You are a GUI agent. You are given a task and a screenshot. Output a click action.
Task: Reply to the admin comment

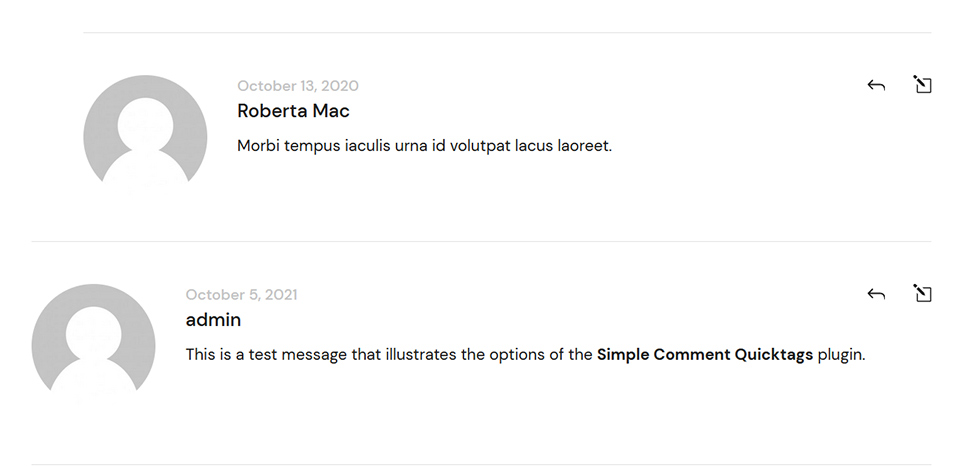(876, 294)
